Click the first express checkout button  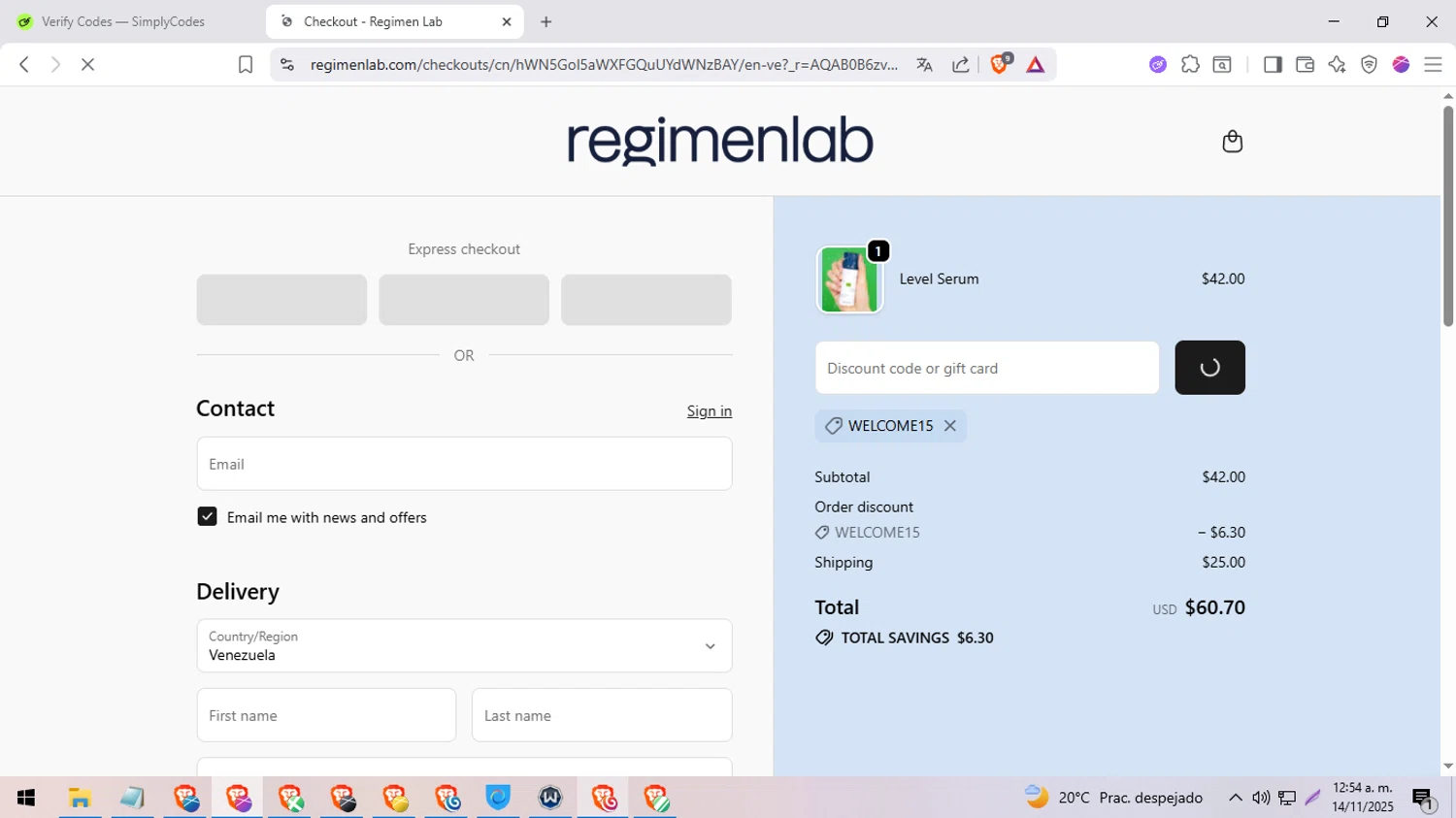281,300
